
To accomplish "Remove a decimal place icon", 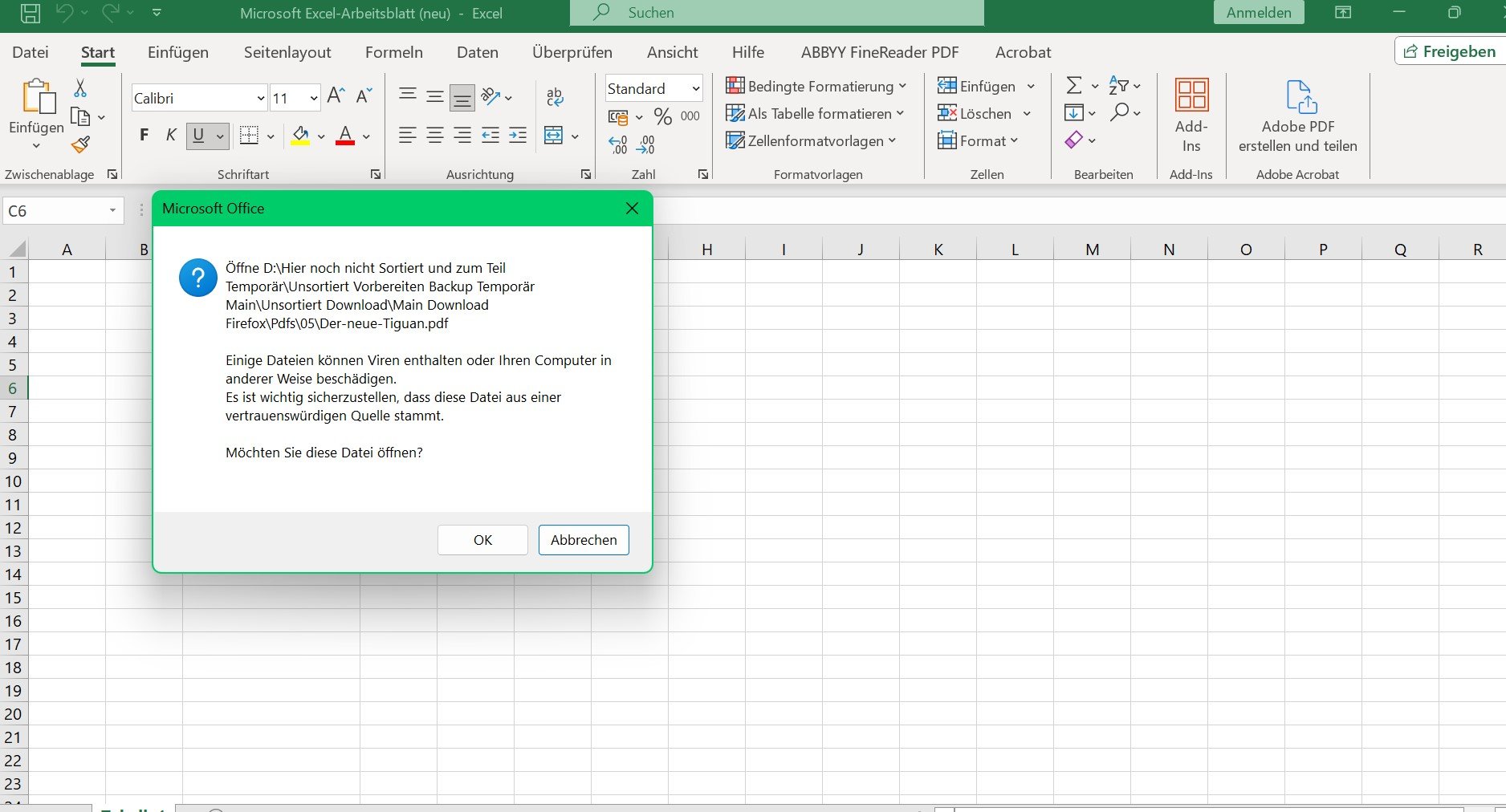I will tap(645, 145).
